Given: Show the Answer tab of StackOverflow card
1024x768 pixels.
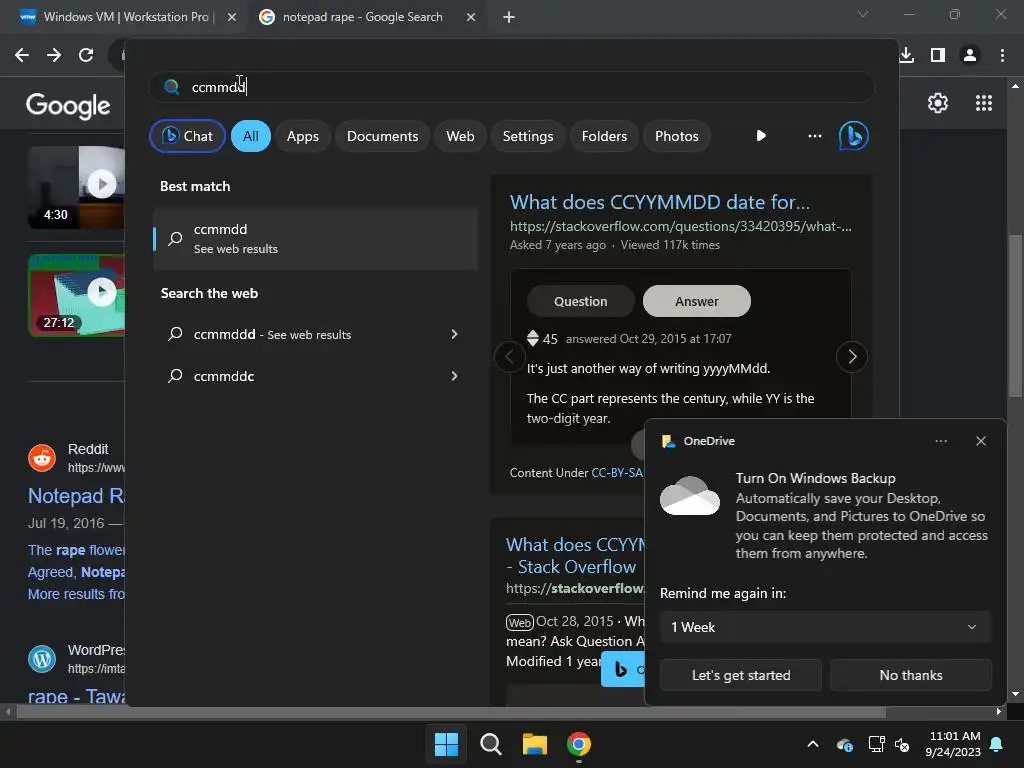Looking at the screenshot, I should coord(697,301).
